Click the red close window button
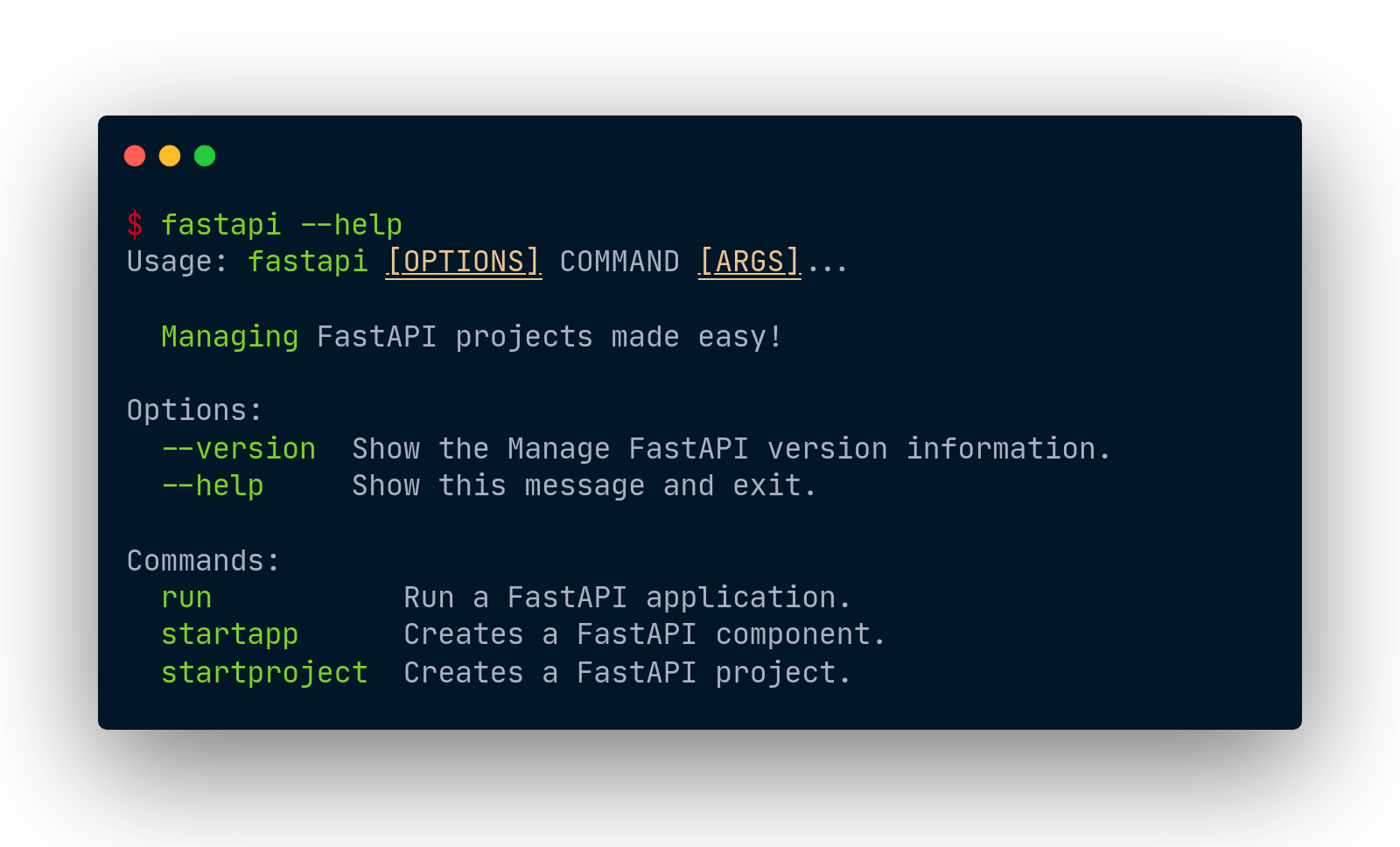Viewport: 1400px width, 847px height. pyautogui.click(x=135, y=156)
